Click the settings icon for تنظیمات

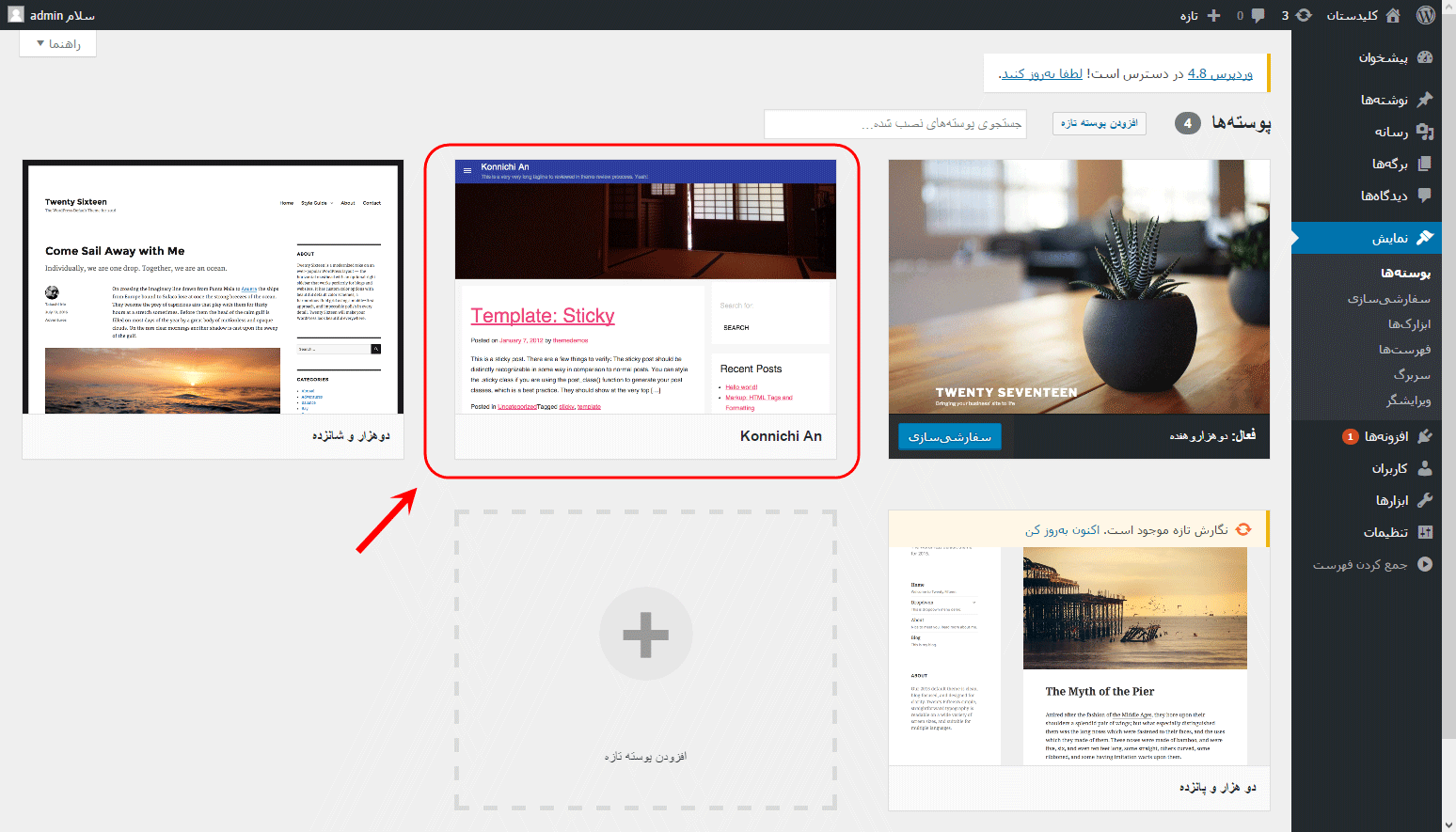[1425, 532]
